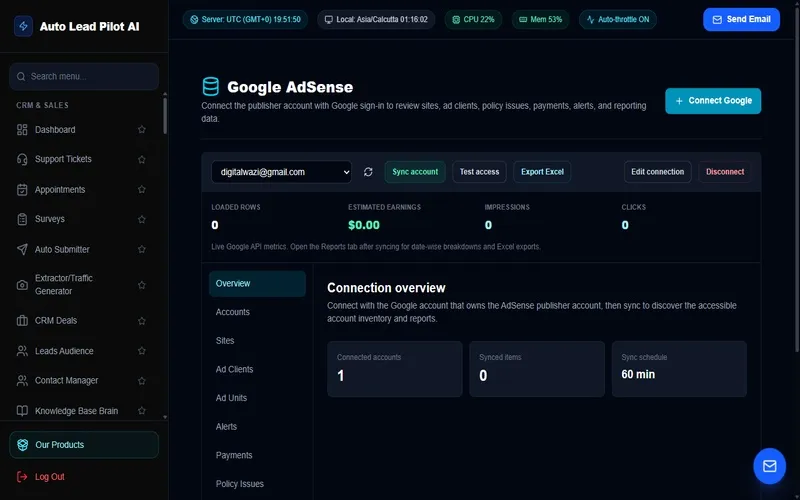This screenshot has height=500, width=800.
Task: Click the Dashboard grid icon
Action: tap(22, 130)
